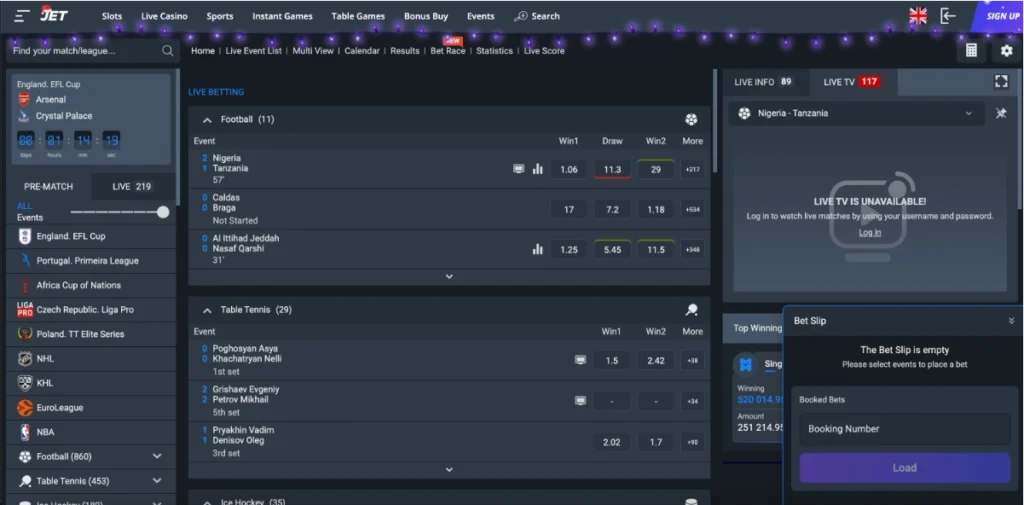This screenshot has width=1024, height=505.
Task: Open the Bet Race link
Action: 447,51
